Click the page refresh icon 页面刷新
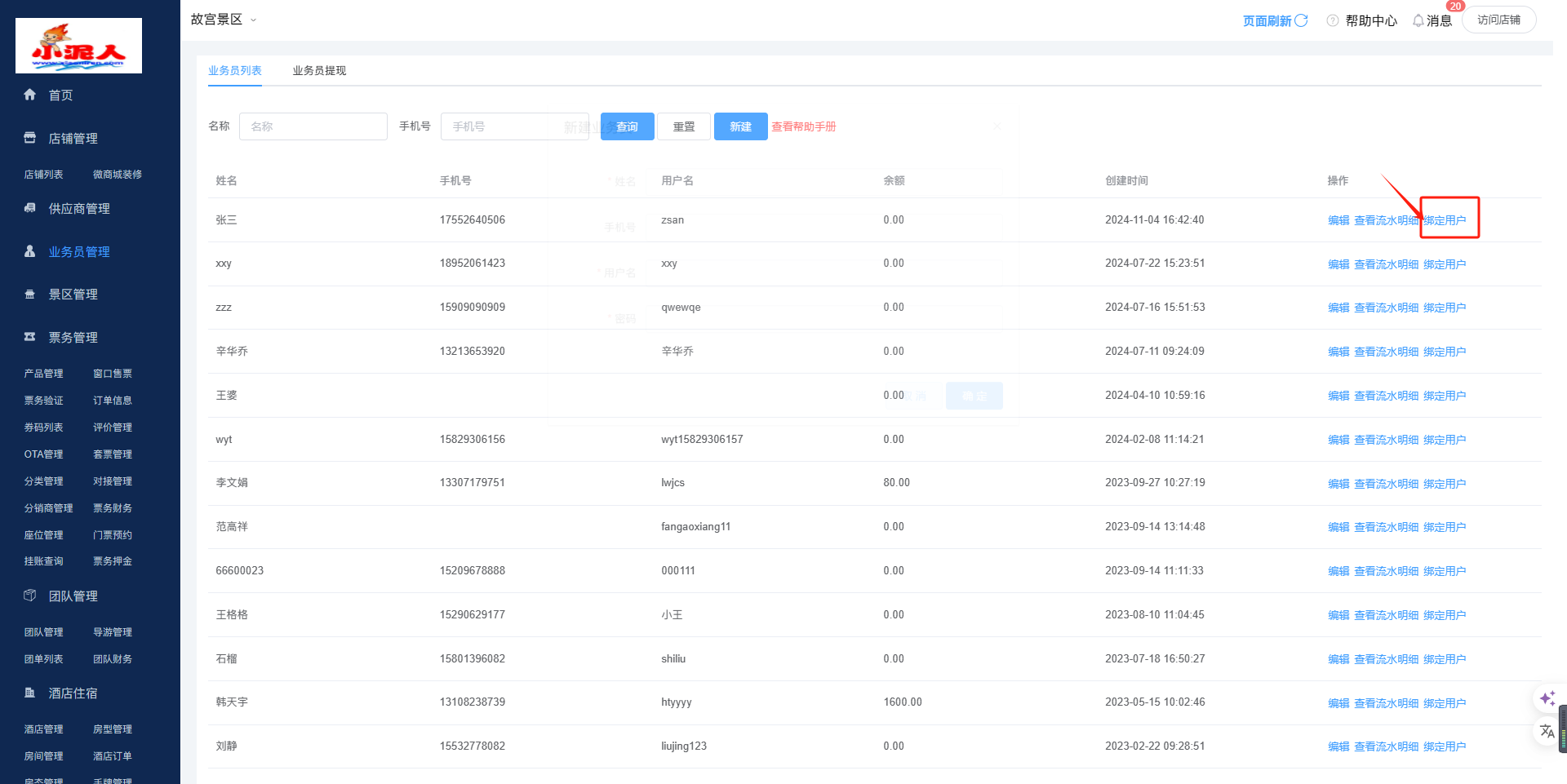This screenshot has height=784, width=1567. (1301, 20)
